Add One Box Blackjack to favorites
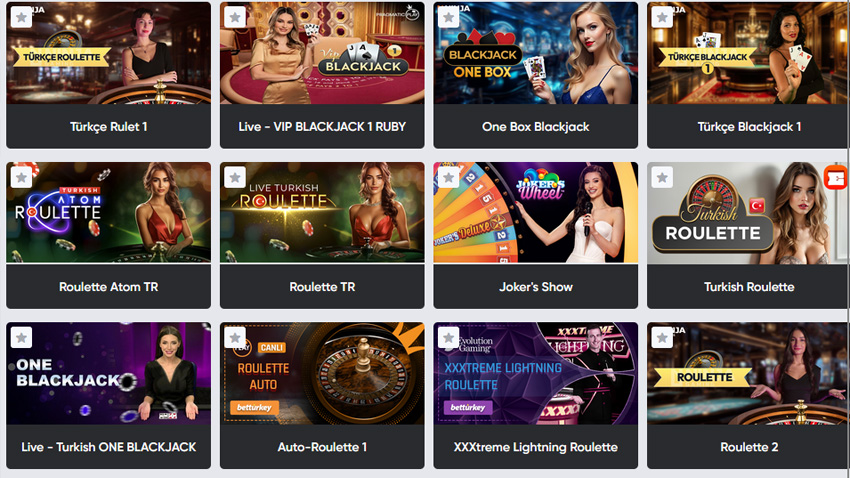The width and height of the screenshot is (850, 478). 448,17
